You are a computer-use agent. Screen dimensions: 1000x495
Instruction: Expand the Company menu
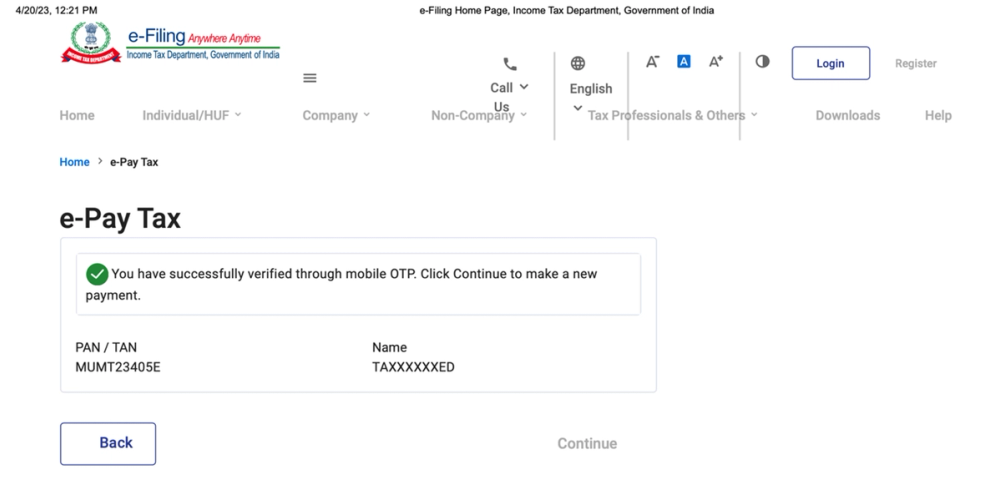click(x=336, y=115)
